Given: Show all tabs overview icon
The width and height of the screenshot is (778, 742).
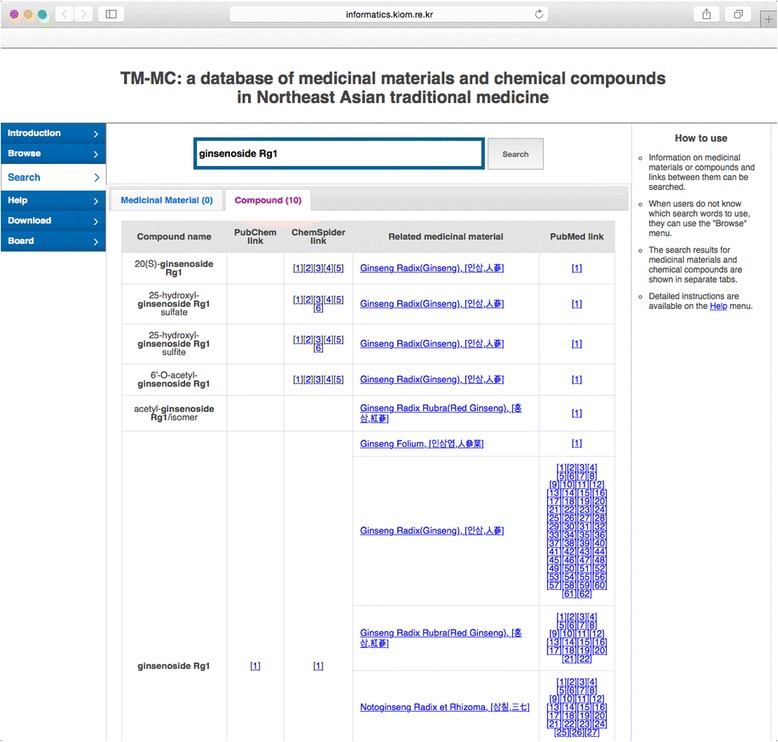Looking at the screenshot, I should (738, 14).
